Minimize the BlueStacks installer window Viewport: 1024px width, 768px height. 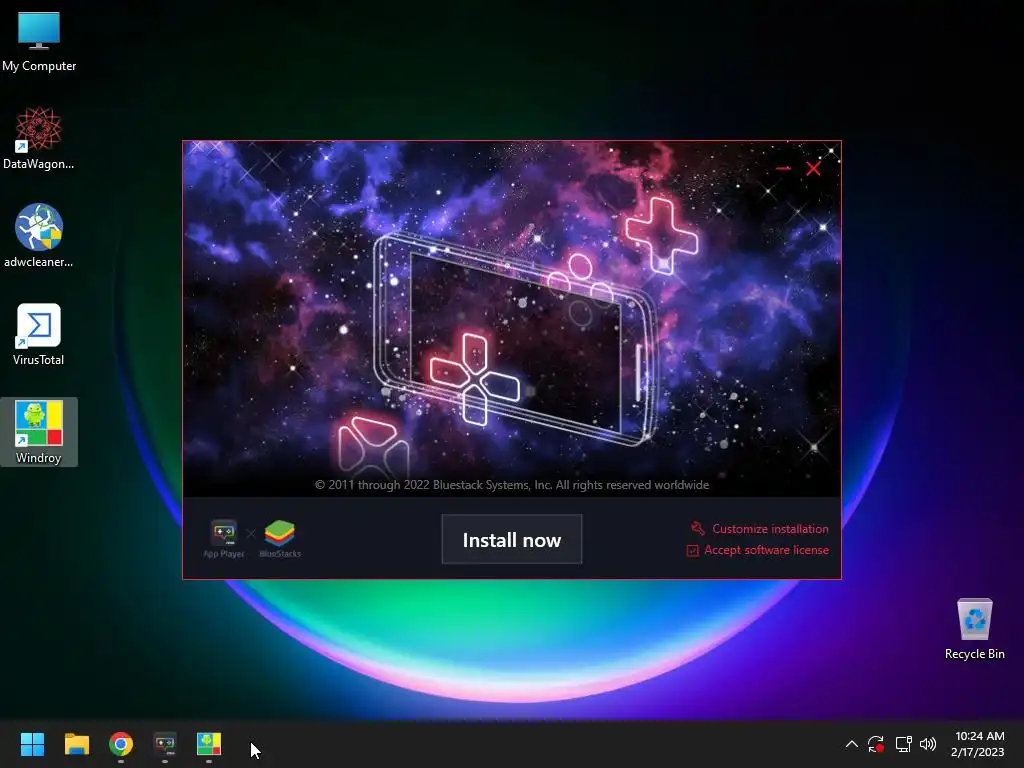point(783,168)
